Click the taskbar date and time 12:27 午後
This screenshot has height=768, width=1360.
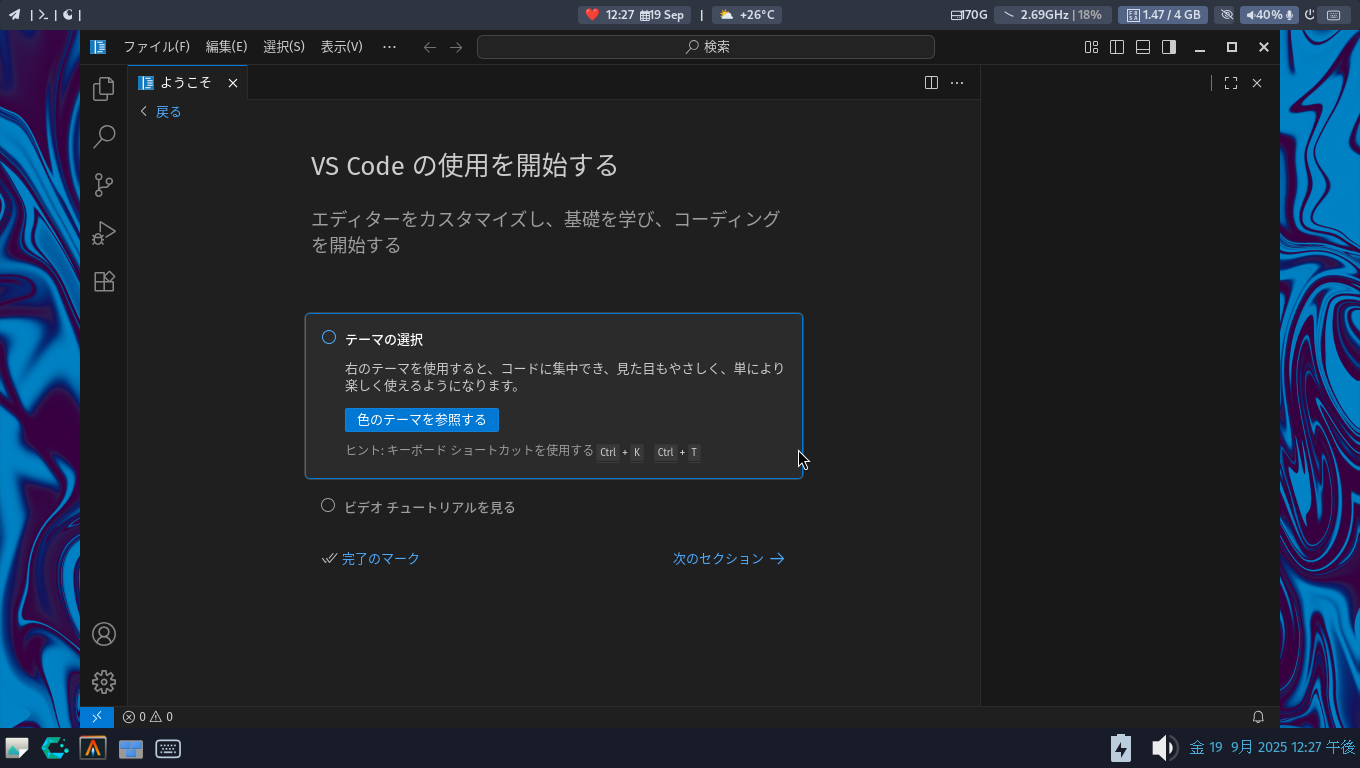click(1272, 748)
